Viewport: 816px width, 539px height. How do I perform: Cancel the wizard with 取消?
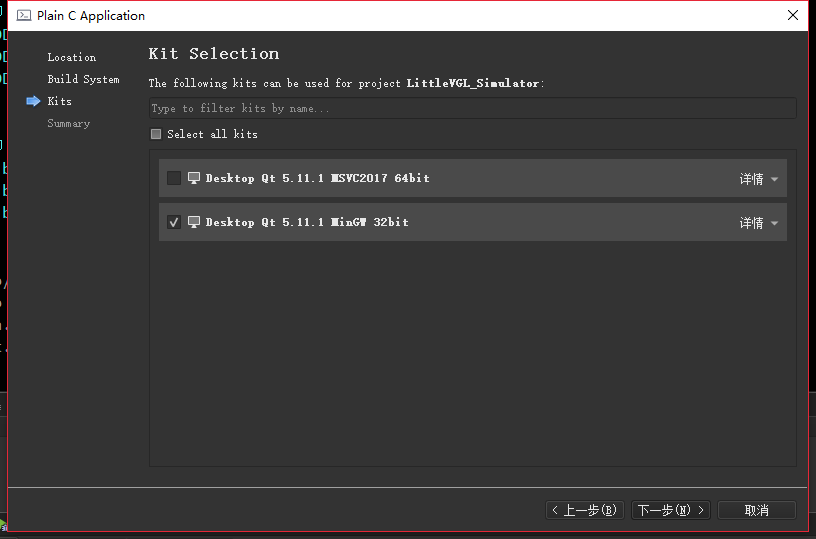[x=757, y=510]
